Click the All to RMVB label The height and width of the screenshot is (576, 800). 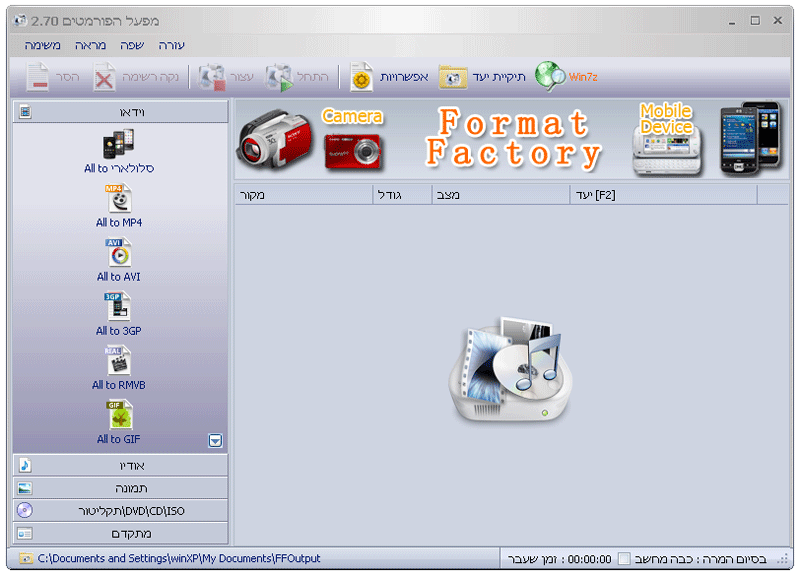[x=119, y=385]
